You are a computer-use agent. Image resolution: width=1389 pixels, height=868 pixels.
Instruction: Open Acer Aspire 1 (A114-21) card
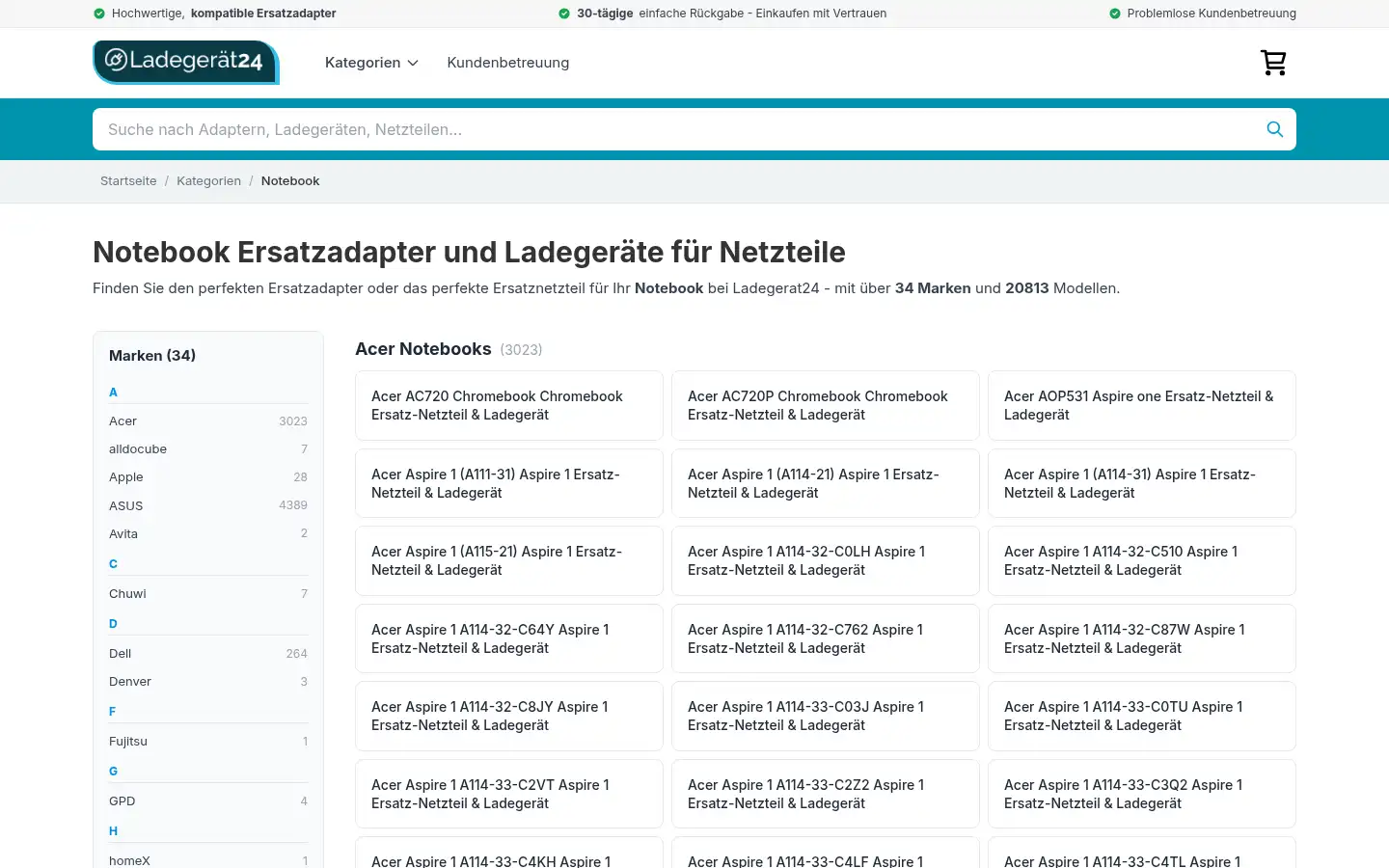coord(826,483)
